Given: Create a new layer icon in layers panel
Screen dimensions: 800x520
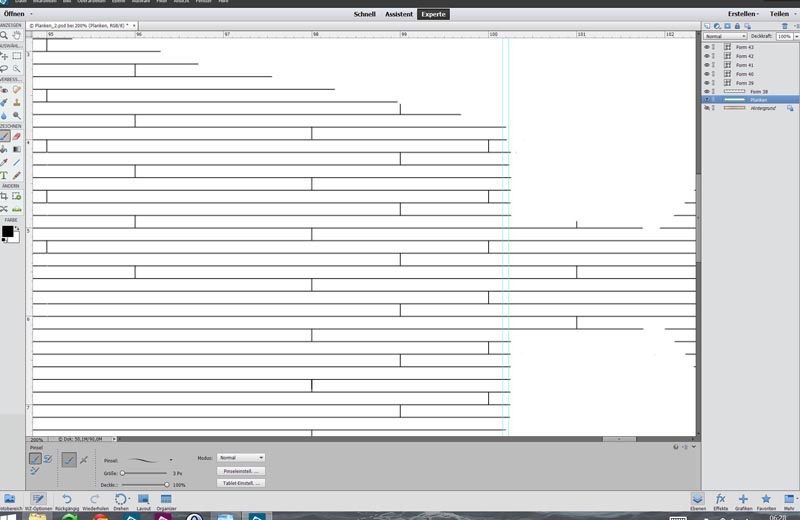Looking at the screenshot, I should point(707,26).
